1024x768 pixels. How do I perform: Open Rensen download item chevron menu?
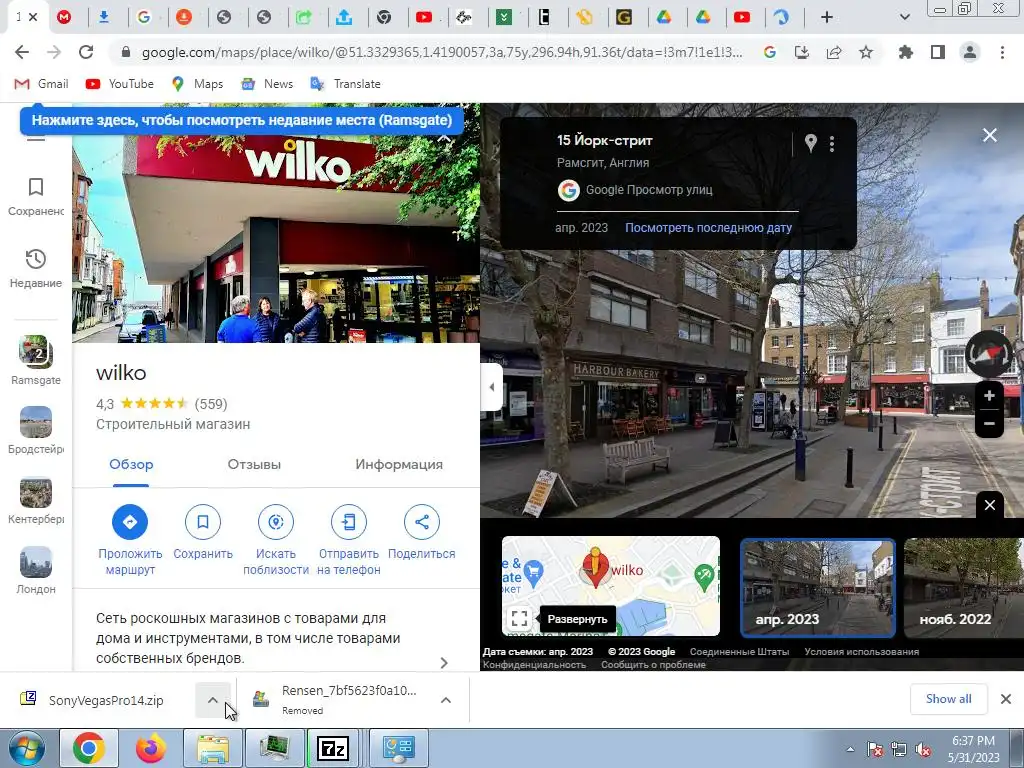point(446,700)
